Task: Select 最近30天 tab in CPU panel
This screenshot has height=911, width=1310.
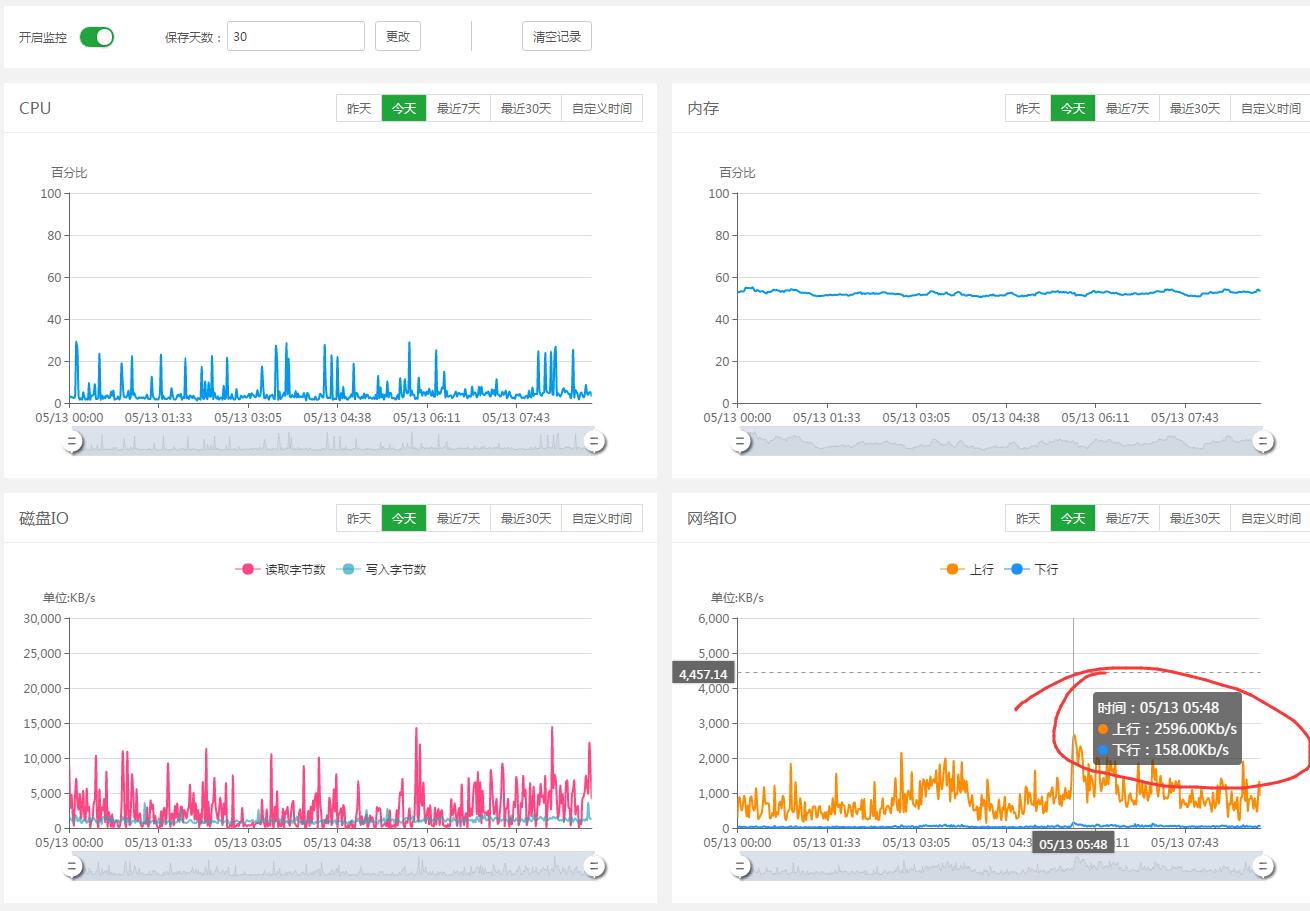Action: point(526,108)
